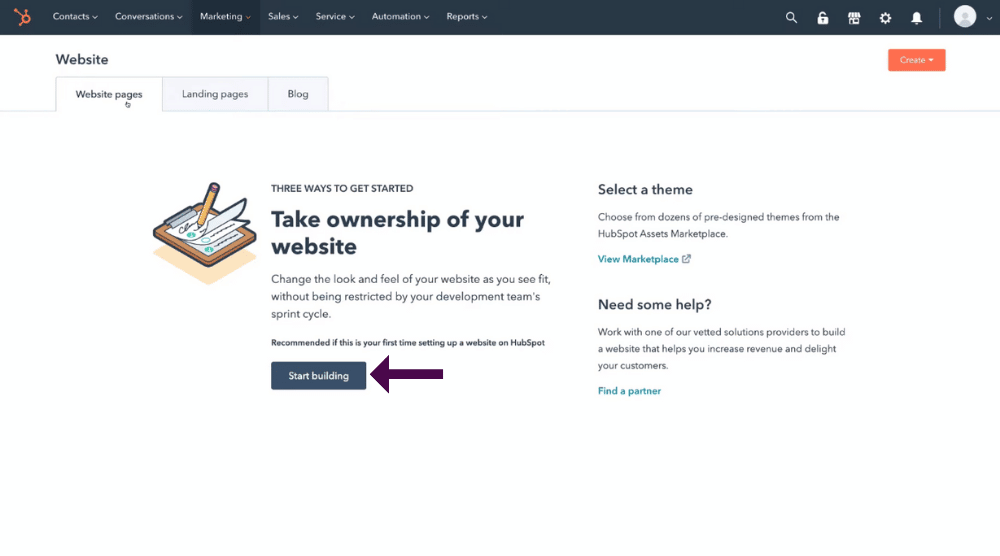Click the Website page title
The height and width of the screenshot is (556, 1000).
pos(82,59)
